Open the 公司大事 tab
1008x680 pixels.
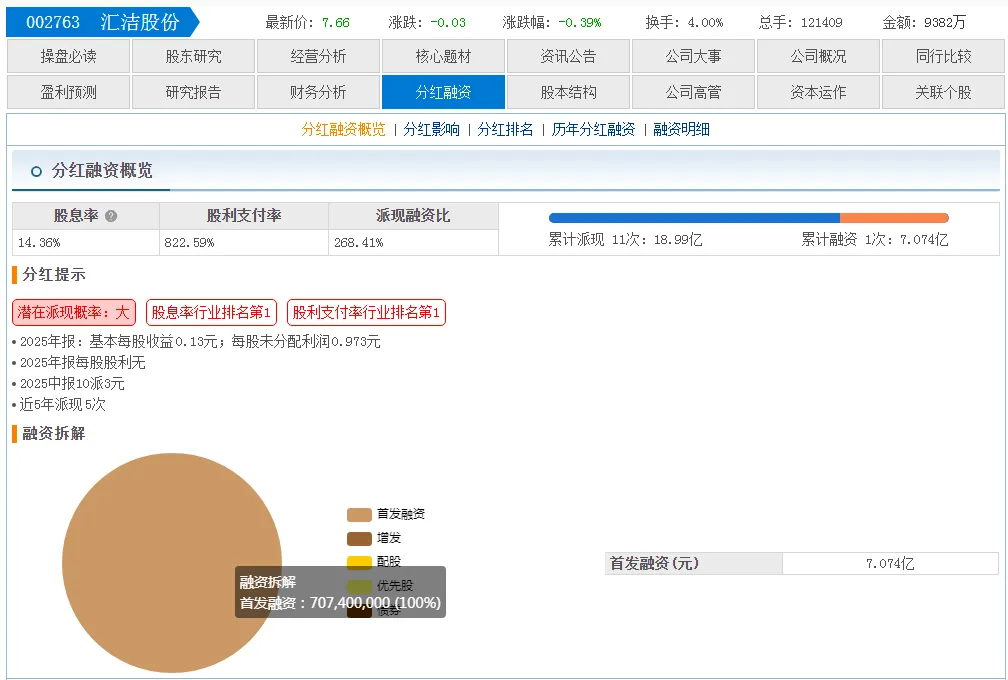coord(693,56)
